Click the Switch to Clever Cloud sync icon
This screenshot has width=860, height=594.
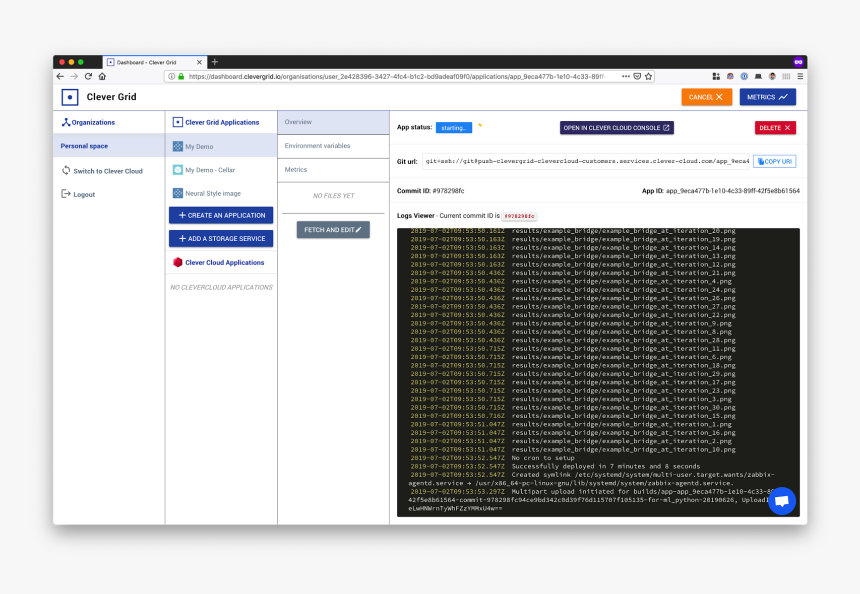[66, 171]
